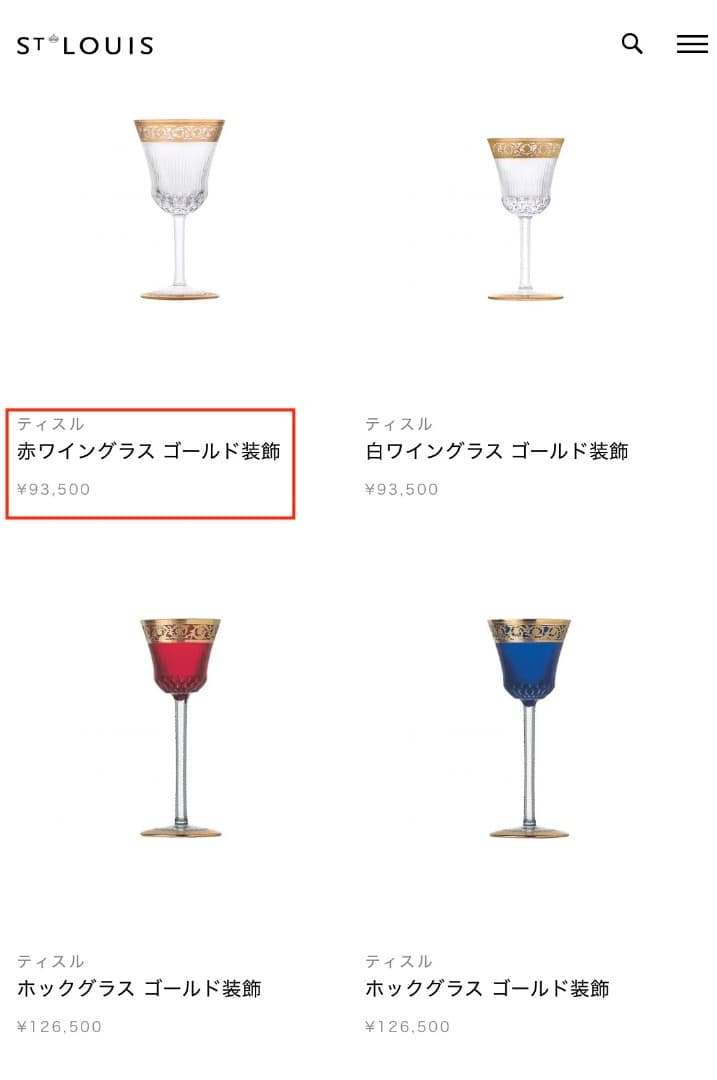Open the hamburger menu icon
Viewport: 717px width, 1080px height.
coord(692,43)
